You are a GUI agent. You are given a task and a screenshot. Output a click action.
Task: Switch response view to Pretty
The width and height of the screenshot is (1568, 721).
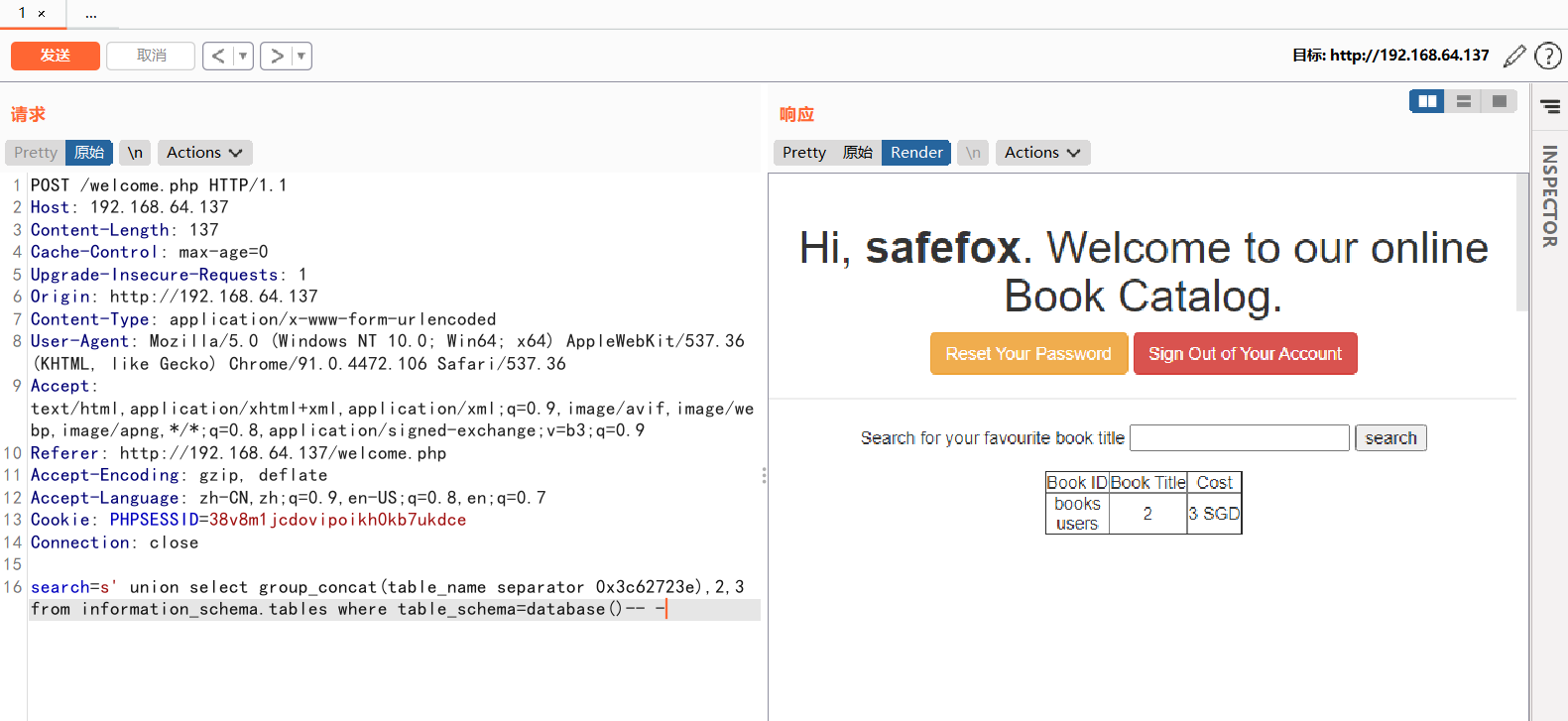(804, 153)
